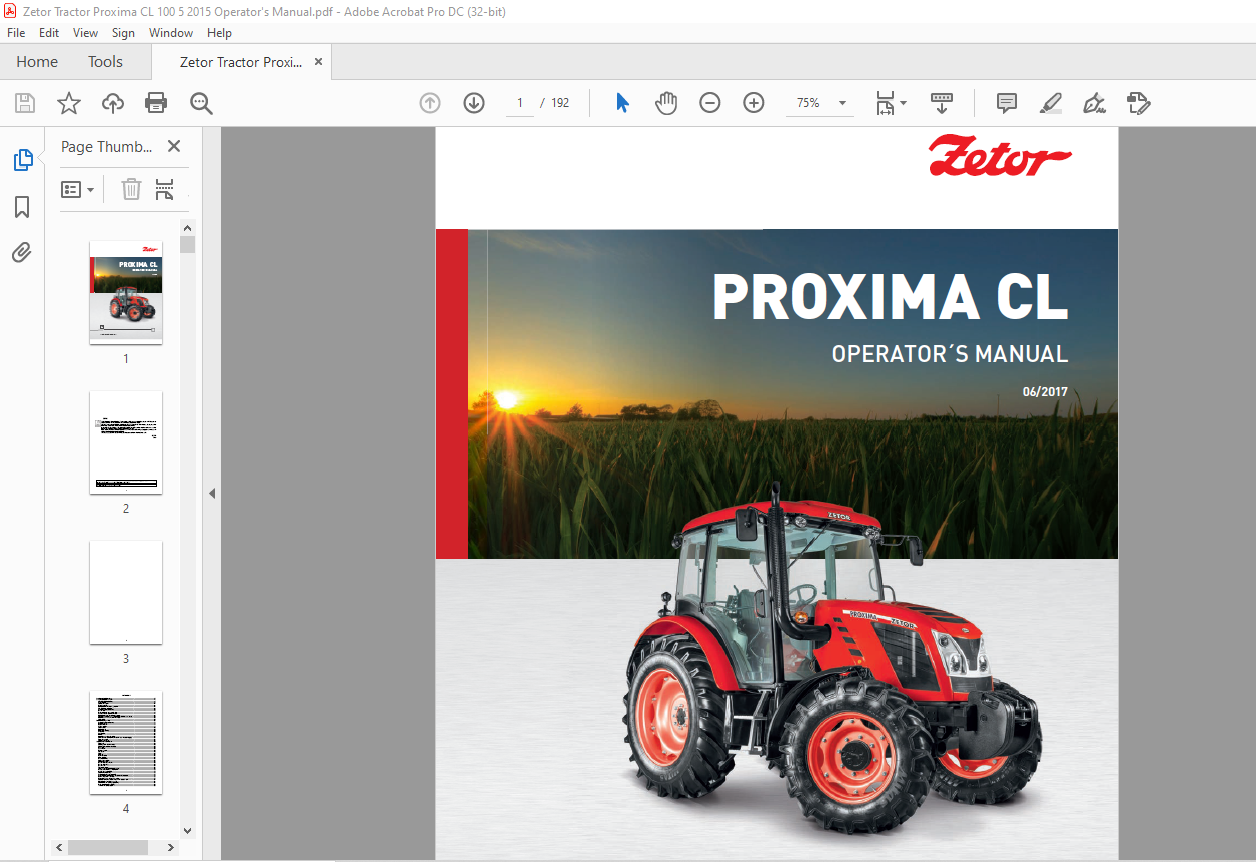Viewport: 1256px width, 862px height.
Task: Select page 1 thumbnail
Action: [x=126, y=292]
